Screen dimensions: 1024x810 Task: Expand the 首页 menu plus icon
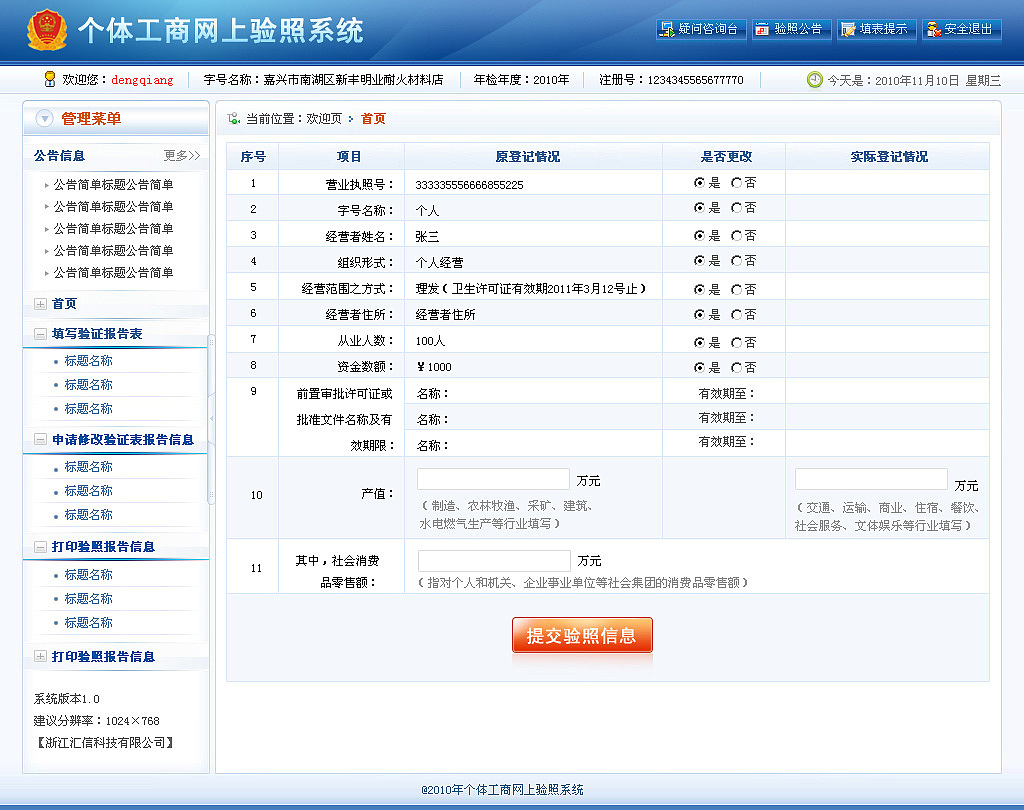tap(40, 304)
